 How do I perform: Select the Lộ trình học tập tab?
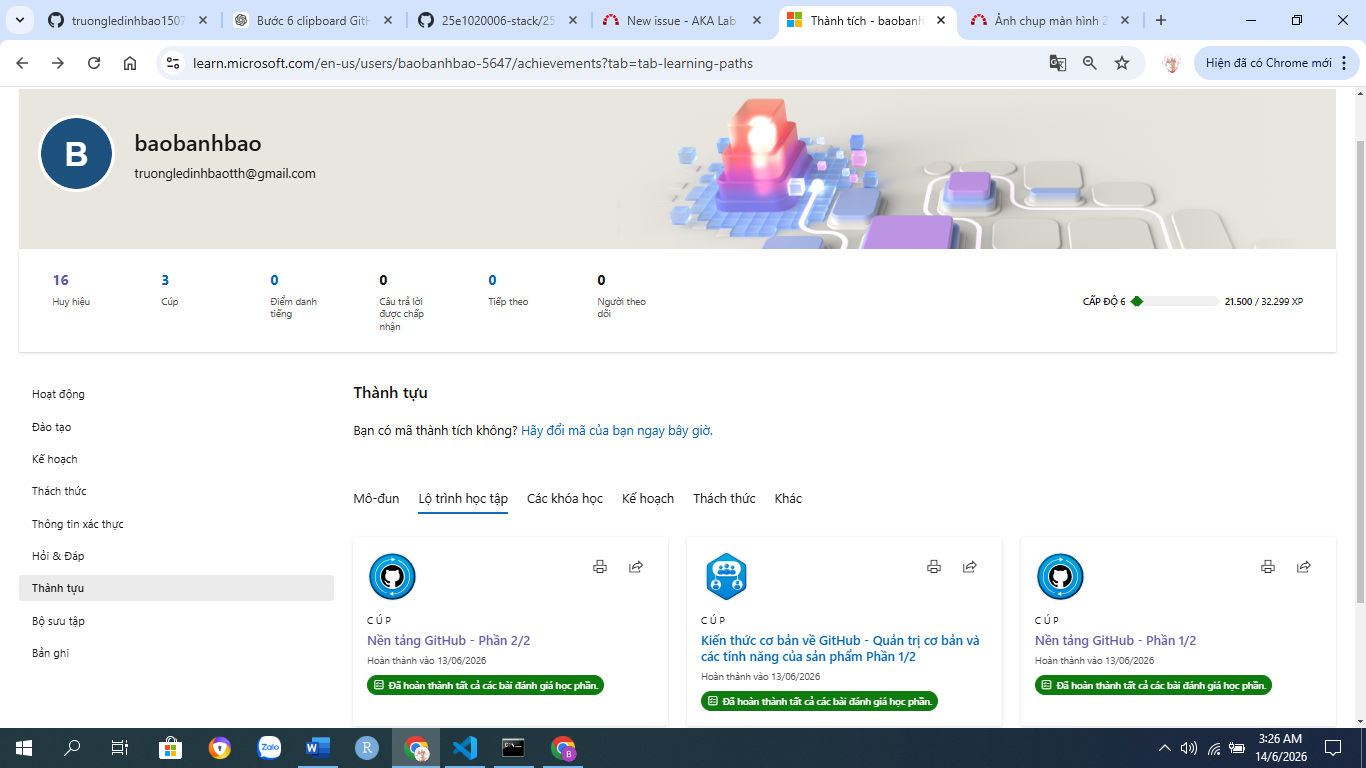click(x=463, y=498)
